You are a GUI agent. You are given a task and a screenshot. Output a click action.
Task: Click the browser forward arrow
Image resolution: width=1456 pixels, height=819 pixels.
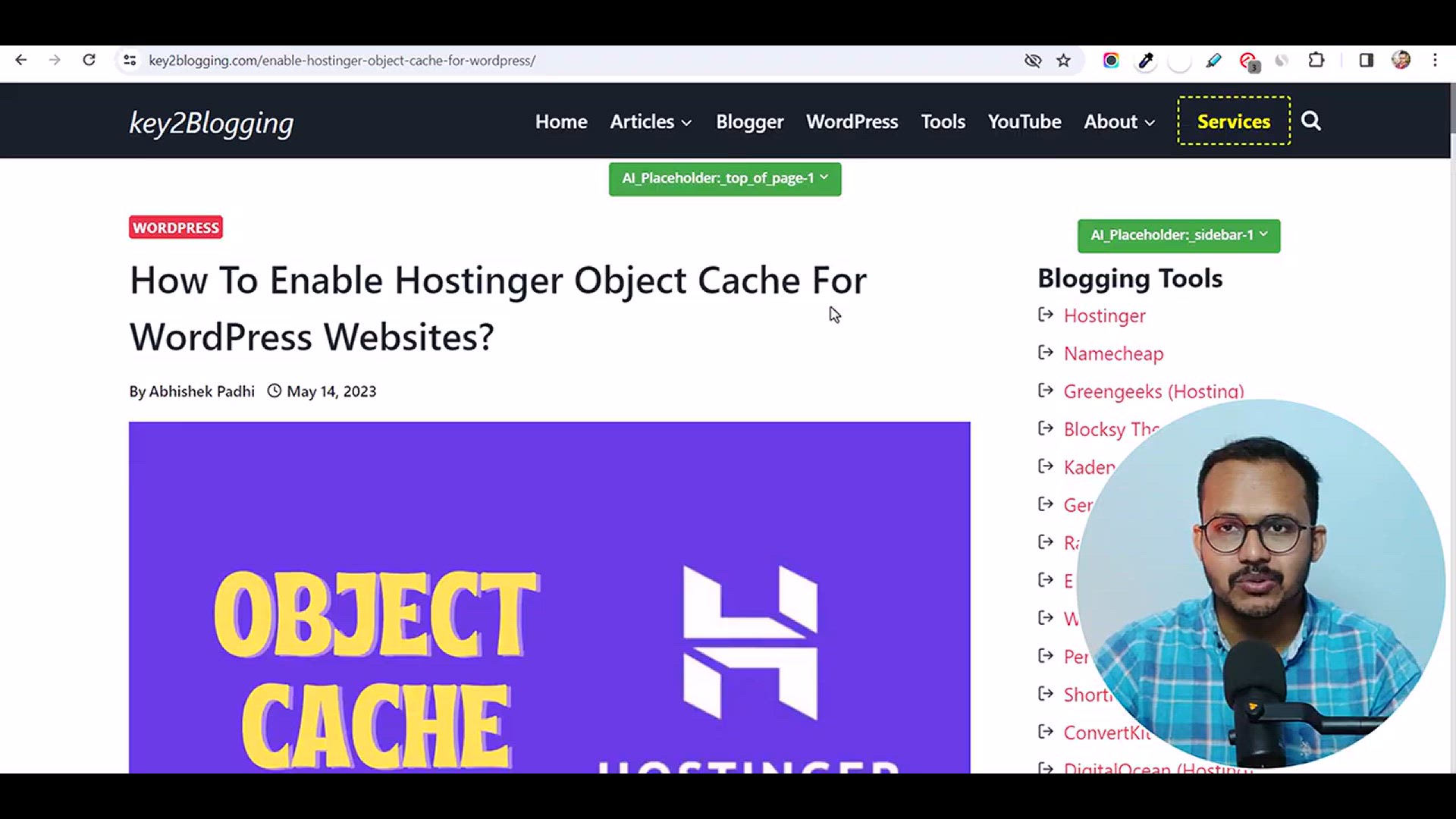[55, 60]
